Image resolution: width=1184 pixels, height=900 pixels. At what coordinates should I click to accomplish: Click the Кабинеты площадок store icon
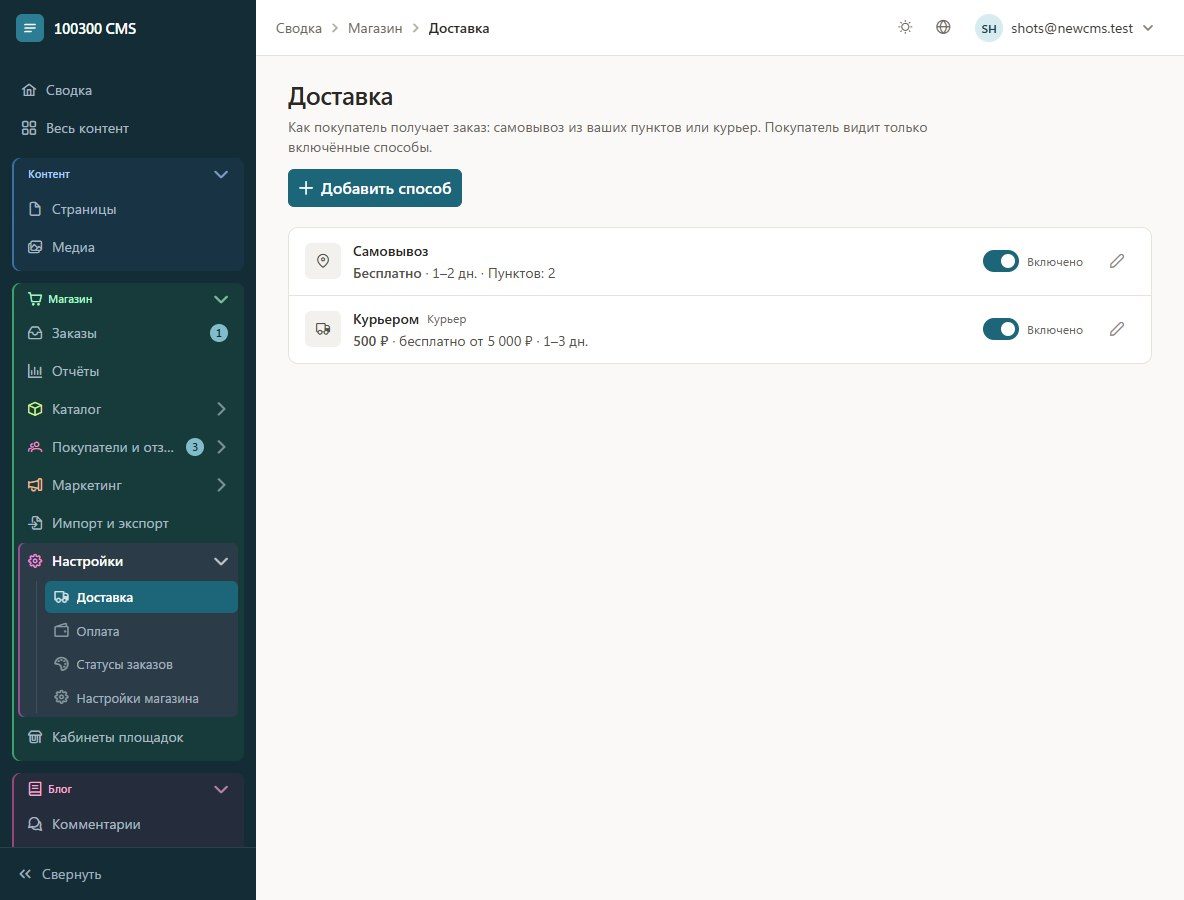[x=35, y=737]
